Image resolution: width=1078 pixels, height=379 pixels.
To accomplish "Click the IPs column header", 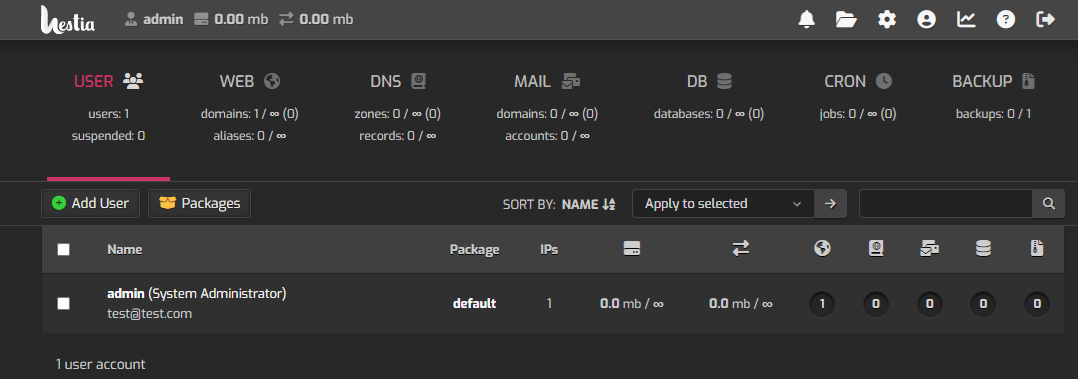I will (549, 249).
